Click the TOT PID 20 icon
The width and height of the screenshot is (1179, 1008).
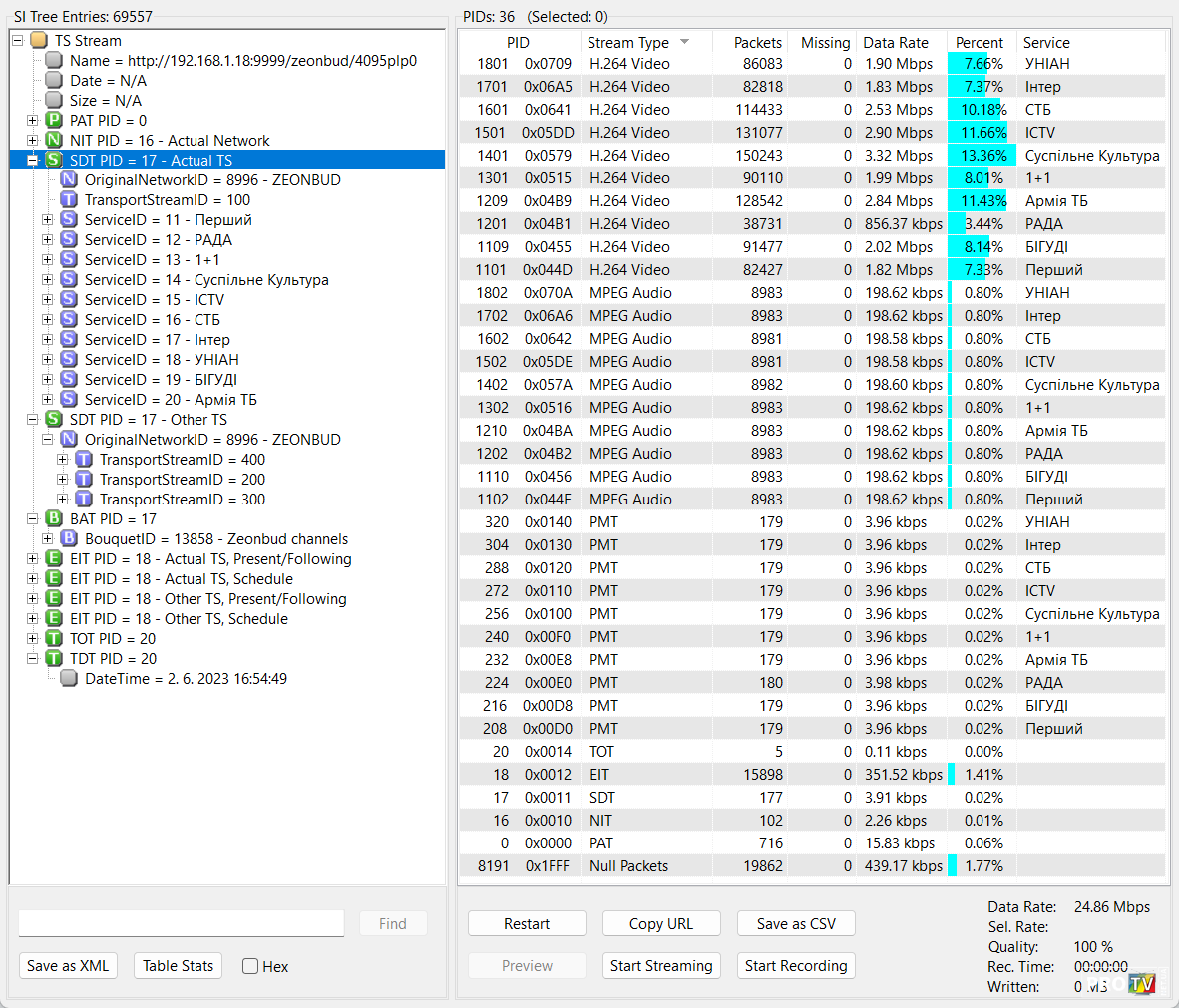pyautogui.click(x=54, y=638)
